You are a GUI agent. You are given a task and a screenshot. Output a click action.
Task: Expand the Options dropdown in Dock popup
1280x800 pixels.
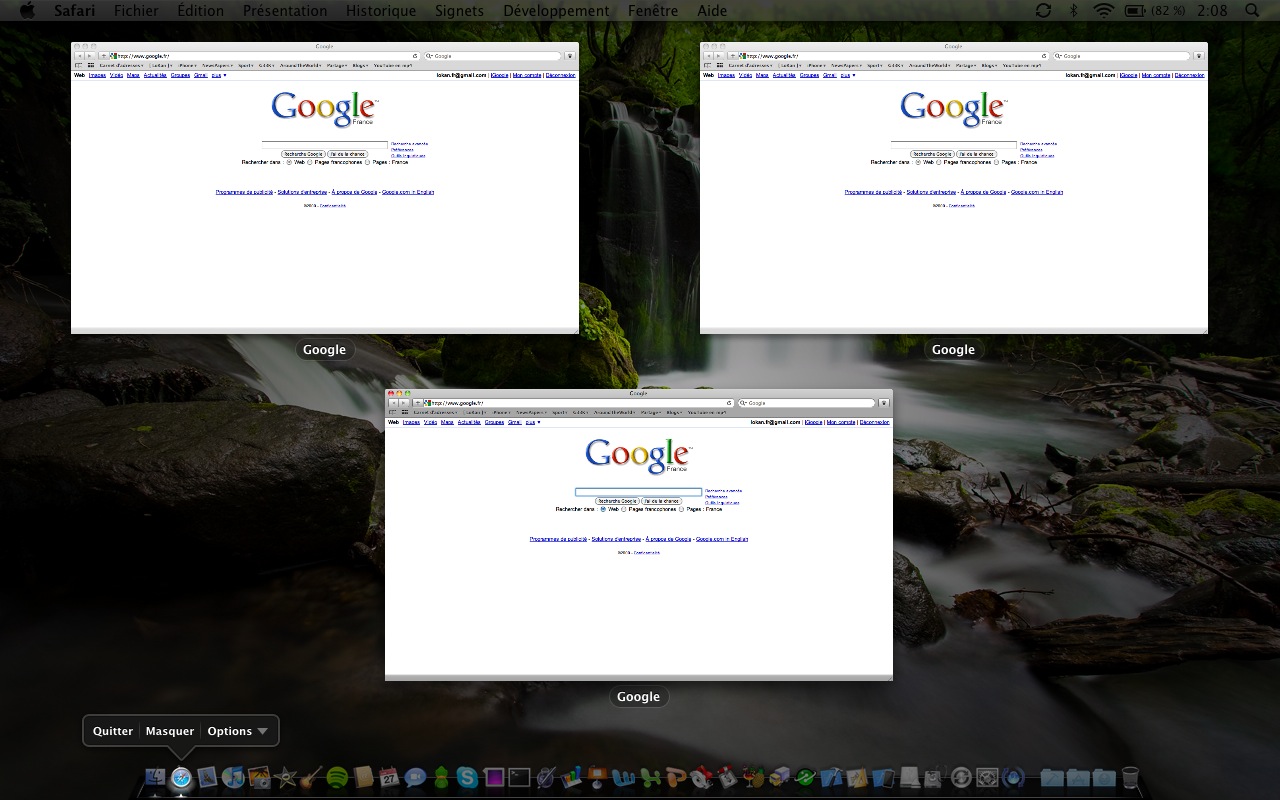tap(238, 731)
